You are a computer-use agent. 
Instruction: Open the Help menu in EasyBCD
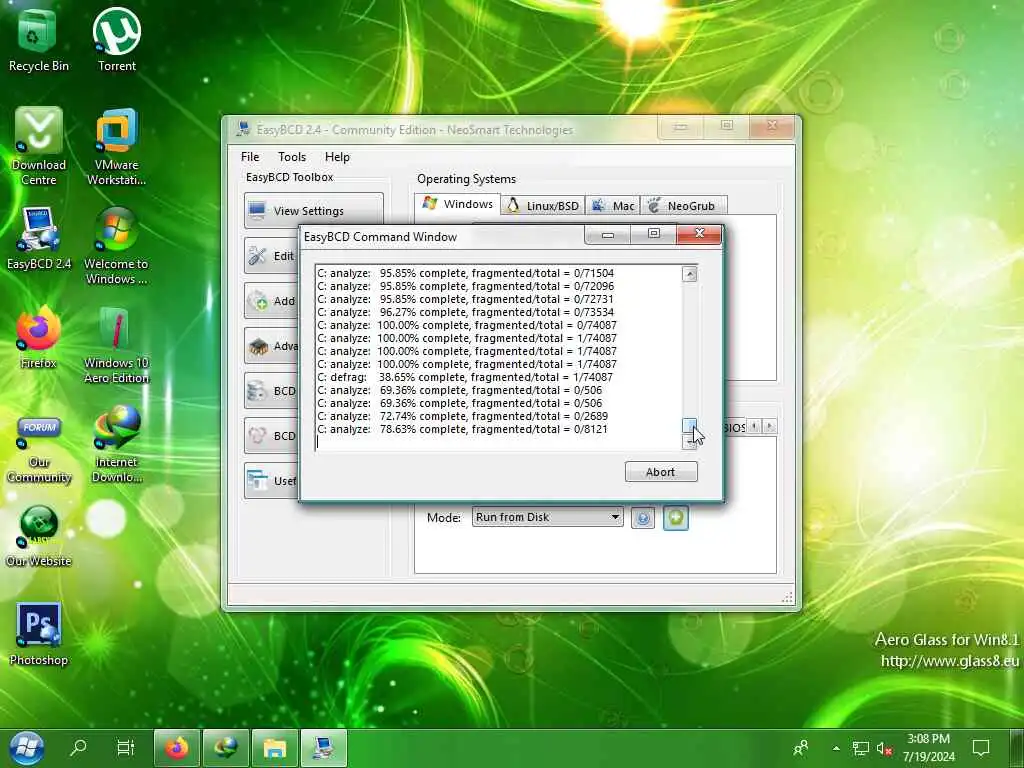point(337,157)
